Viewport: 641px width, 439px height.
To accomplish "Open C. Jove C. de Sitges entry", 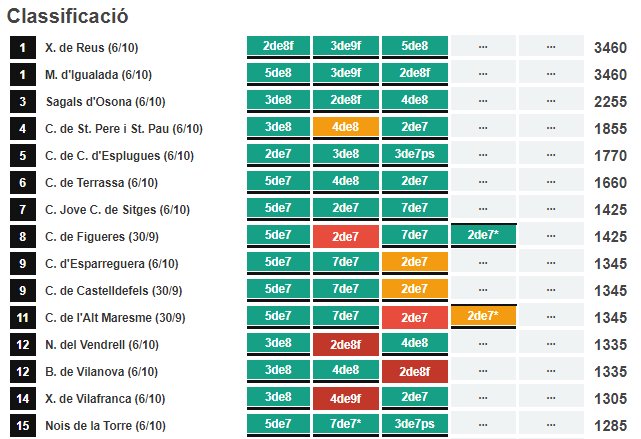I will point(117,209).
